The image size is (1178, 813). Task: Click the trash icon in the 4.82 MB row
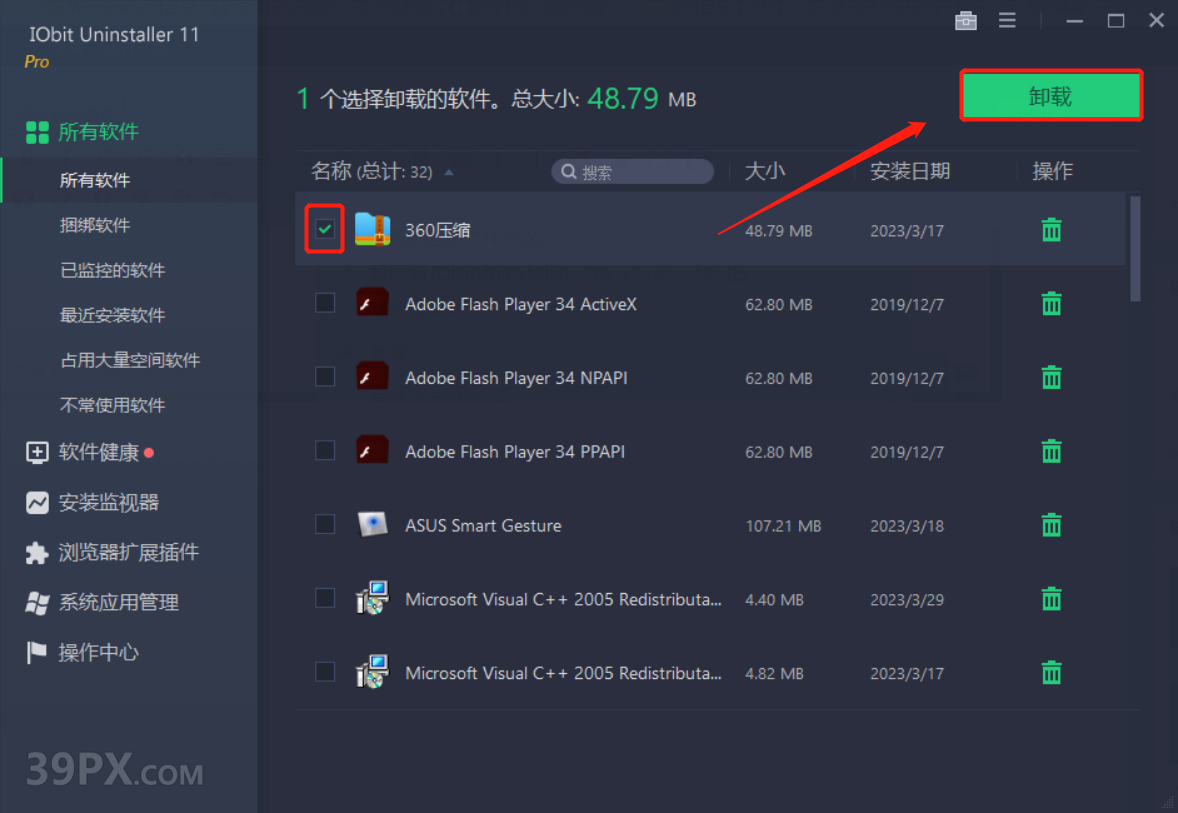[x=1051, y=672]
